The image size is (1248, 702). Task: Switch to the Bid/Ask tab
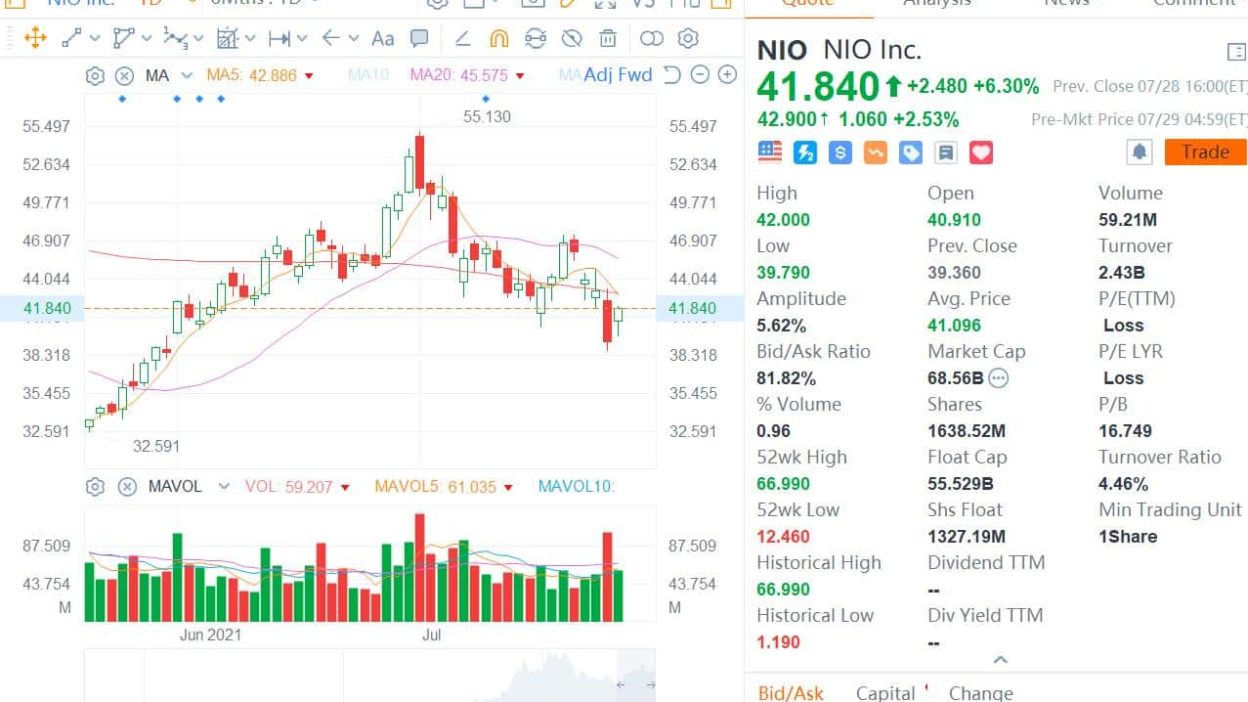(x=790, y=693)
